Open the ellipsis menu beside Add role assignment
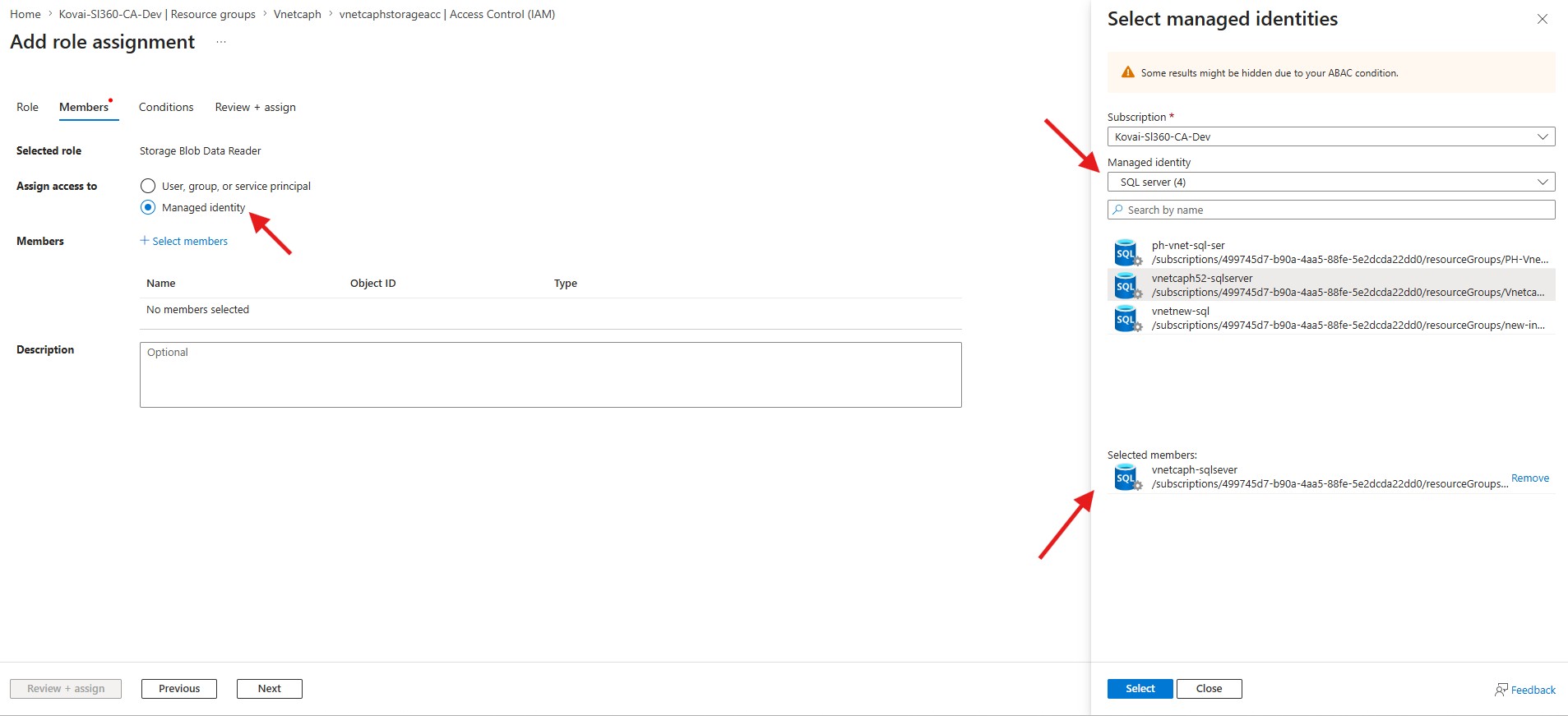Viewport: 1568px width, 716px height. tap(220, 42)
